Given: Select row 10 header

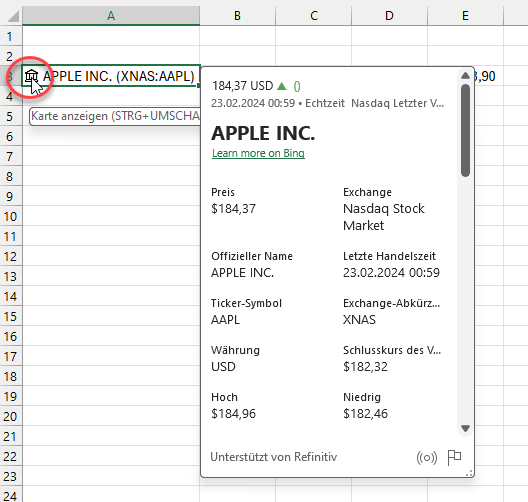Looking at the screenshot, I should (10, 216).
